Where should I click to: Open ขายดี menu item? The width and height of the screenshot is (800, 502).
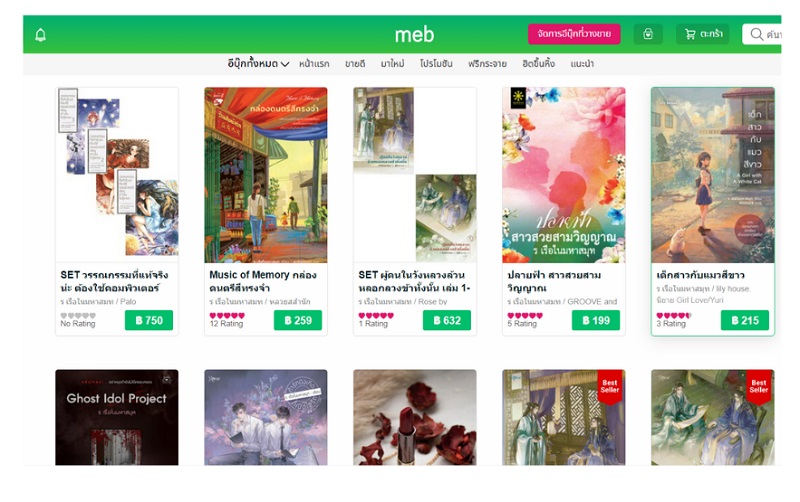point(355,64)
